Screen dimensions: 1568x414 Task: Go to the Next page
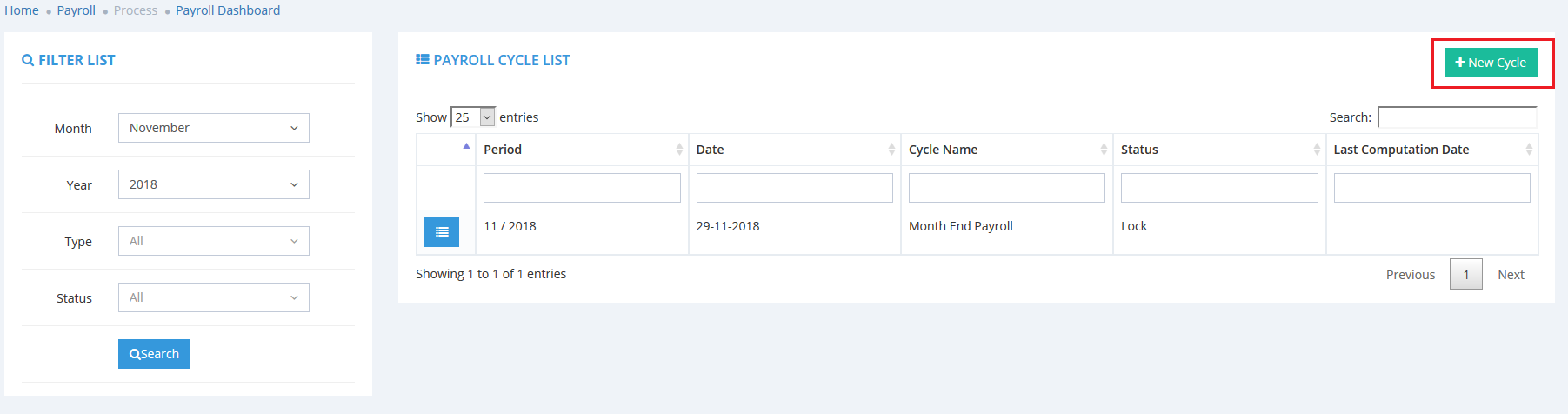[1511, 275]
